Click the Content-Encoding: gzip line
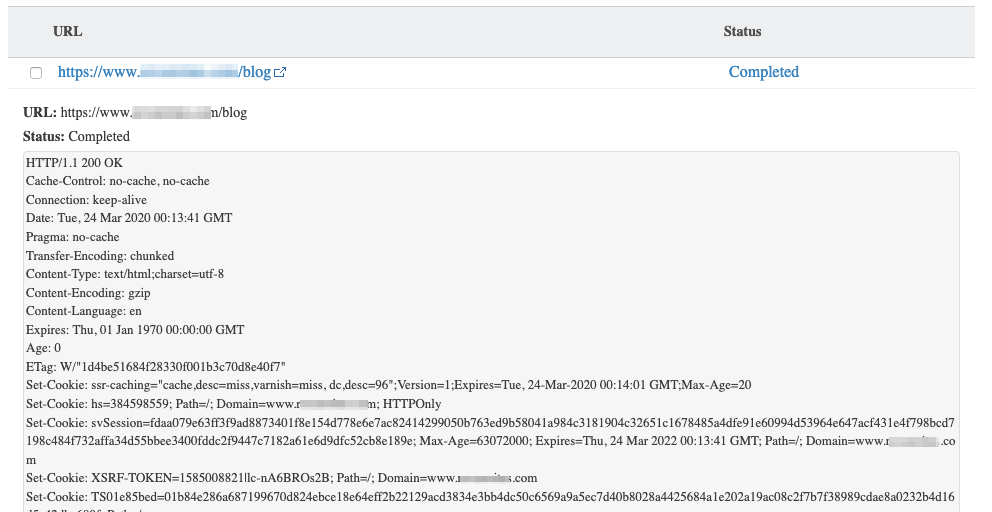The height and width of the screenshot is (512, 992). point(88,293)
